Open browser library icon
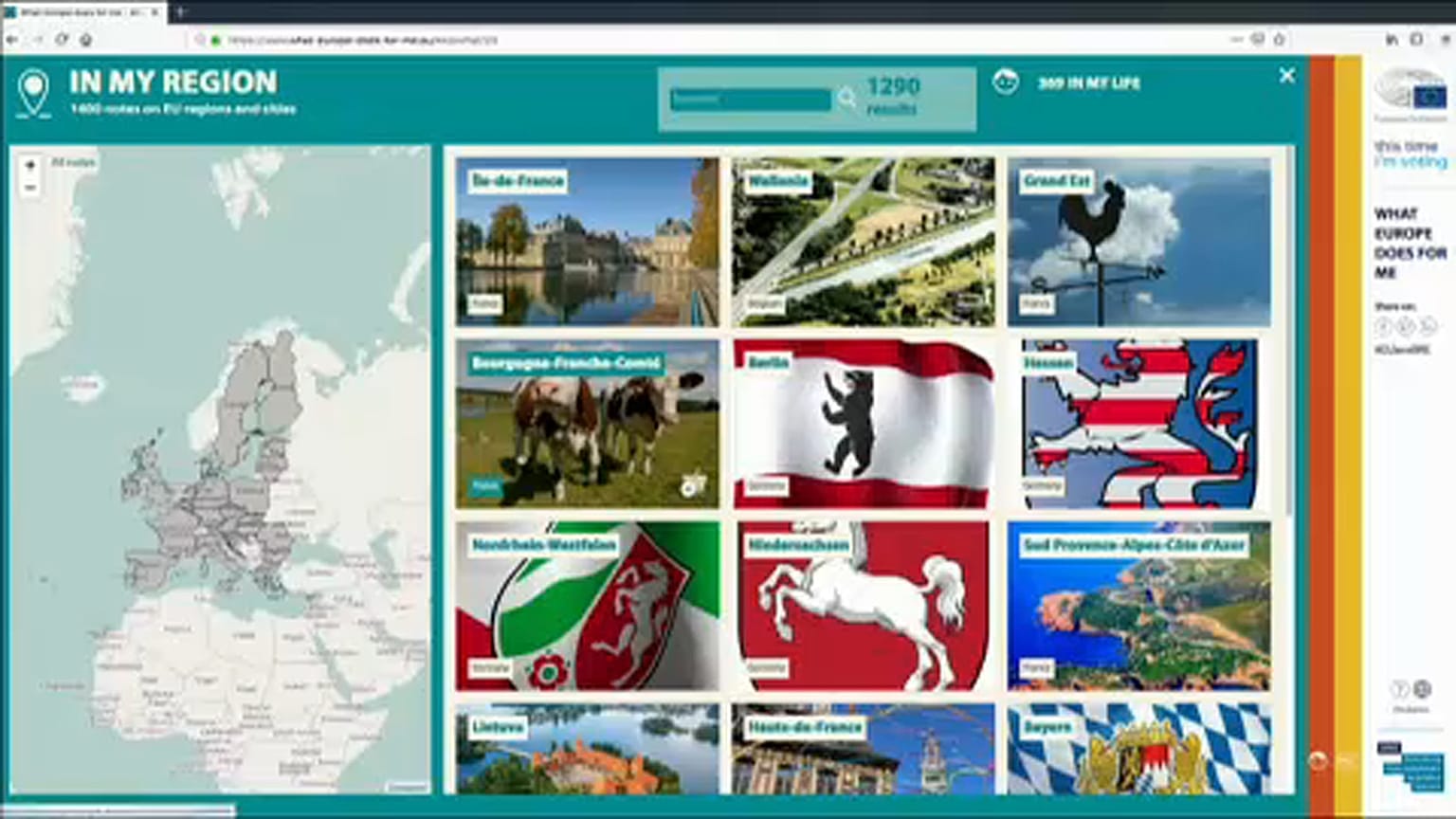 [1392, 39]
